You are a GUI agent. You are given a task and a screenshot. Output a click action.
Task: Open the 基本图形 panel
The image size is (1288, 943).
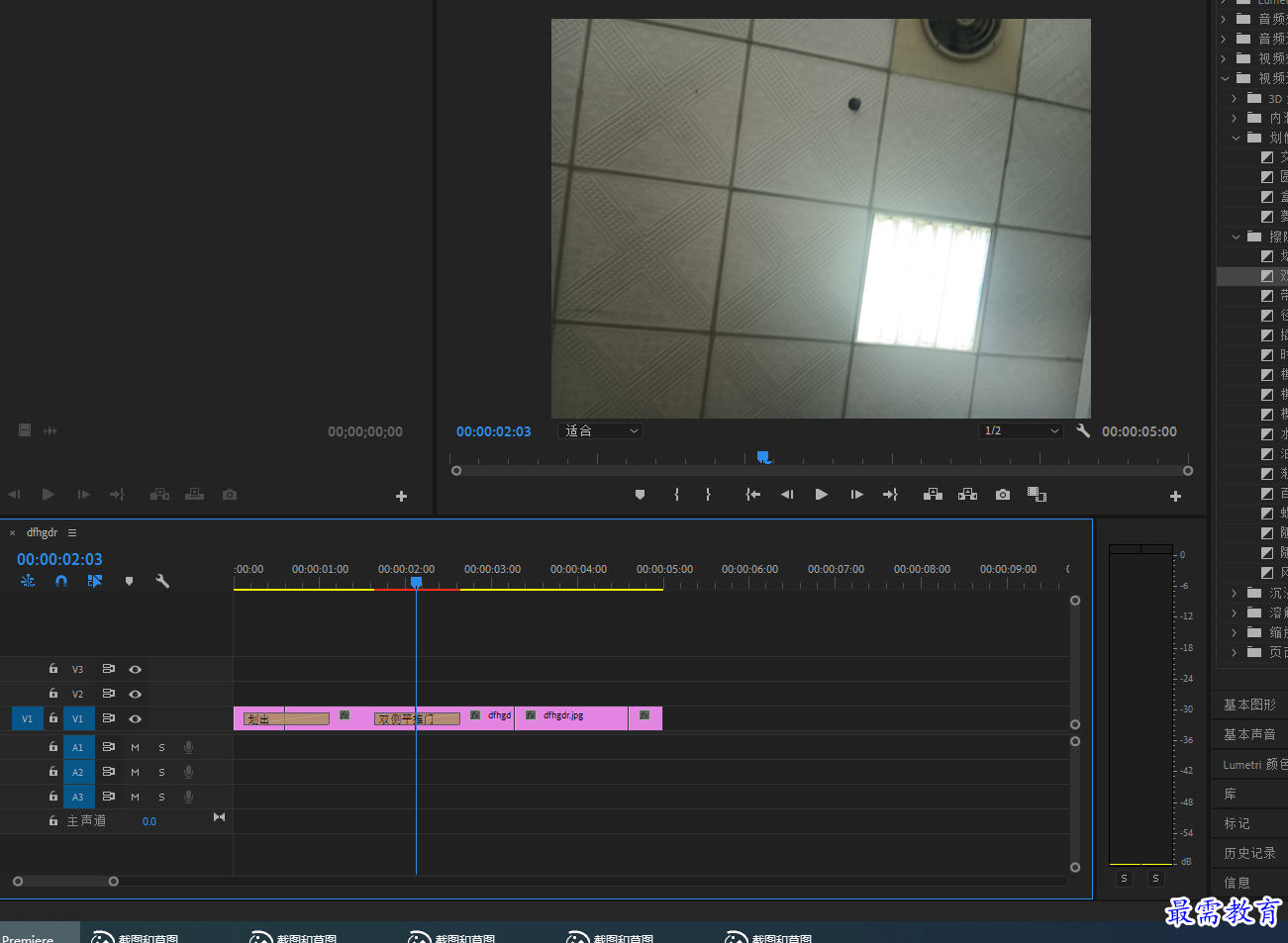point(1249,705)
